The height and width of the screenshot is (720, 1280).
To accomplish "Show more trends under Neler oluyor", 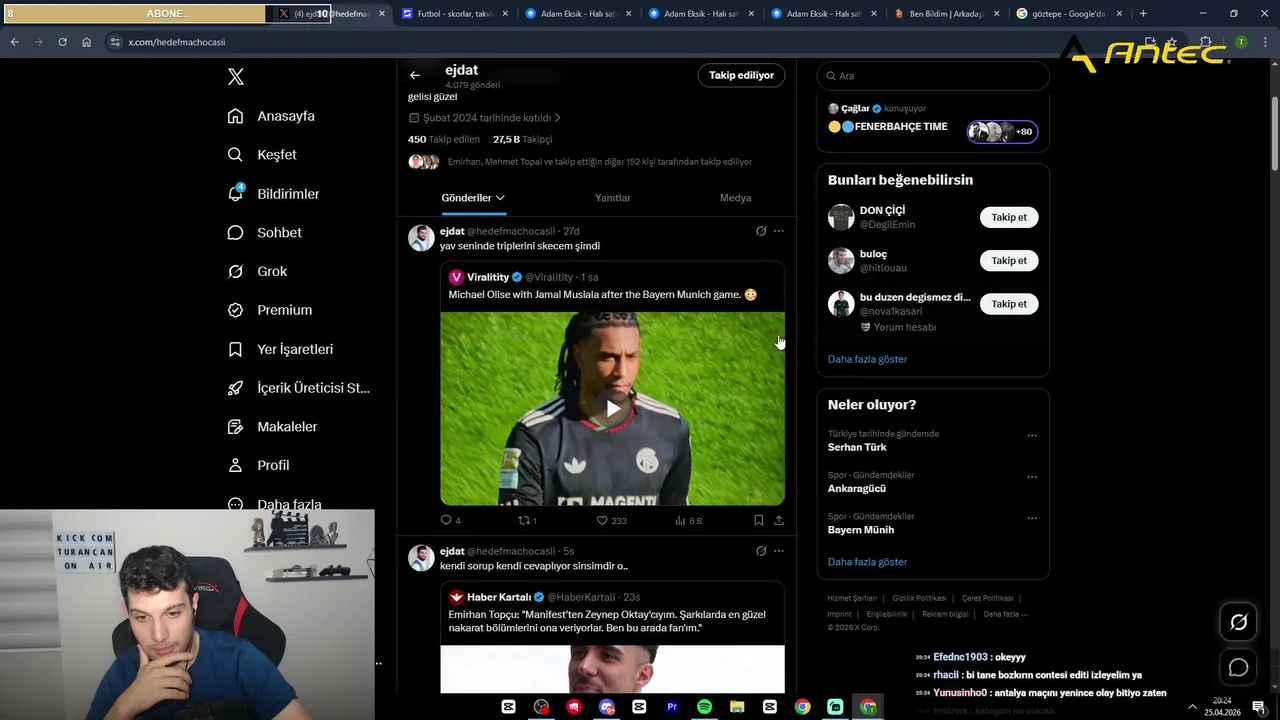I will tap(867, 562).
